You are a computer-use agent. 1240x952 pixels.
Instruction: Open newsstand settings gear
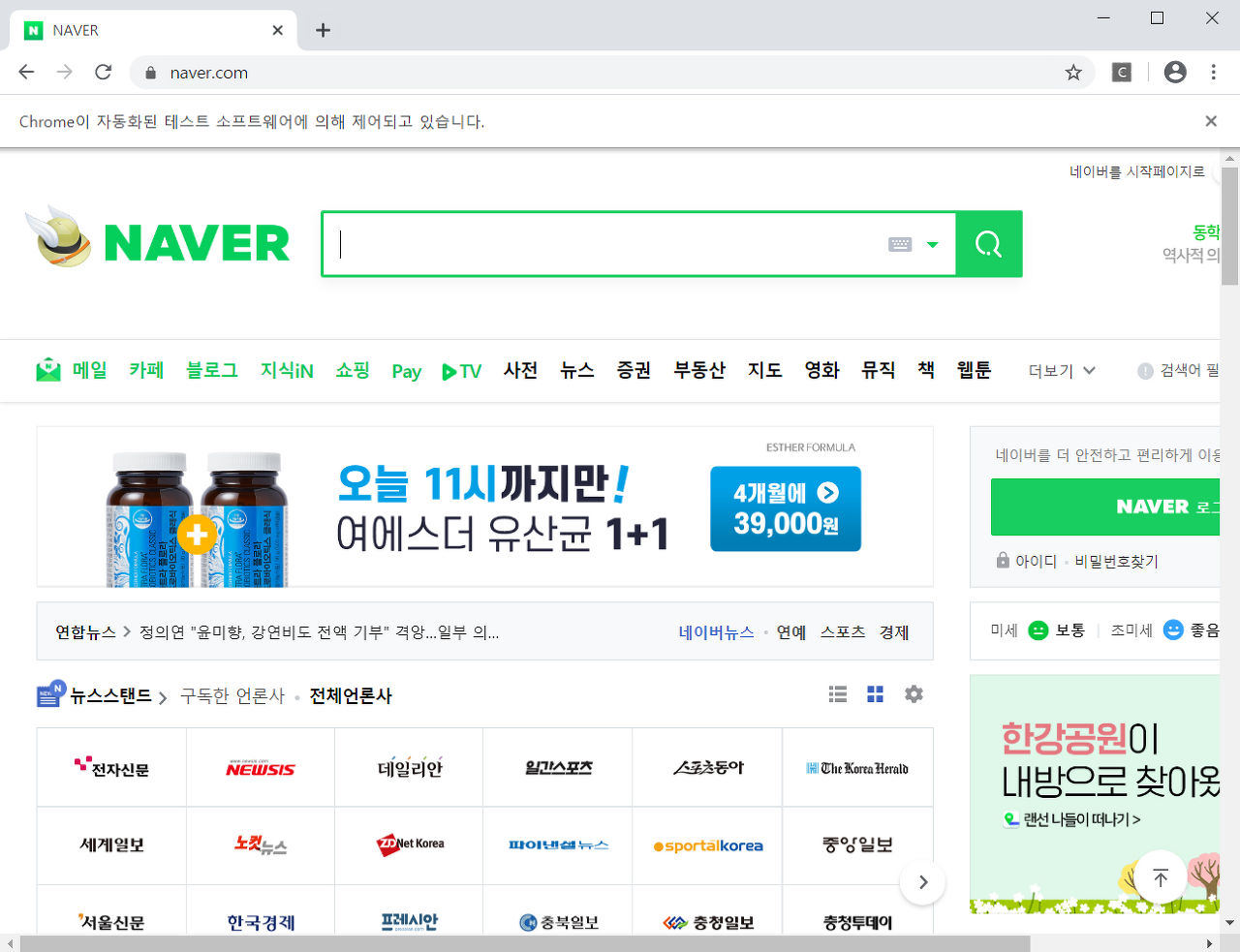point(914,694)
